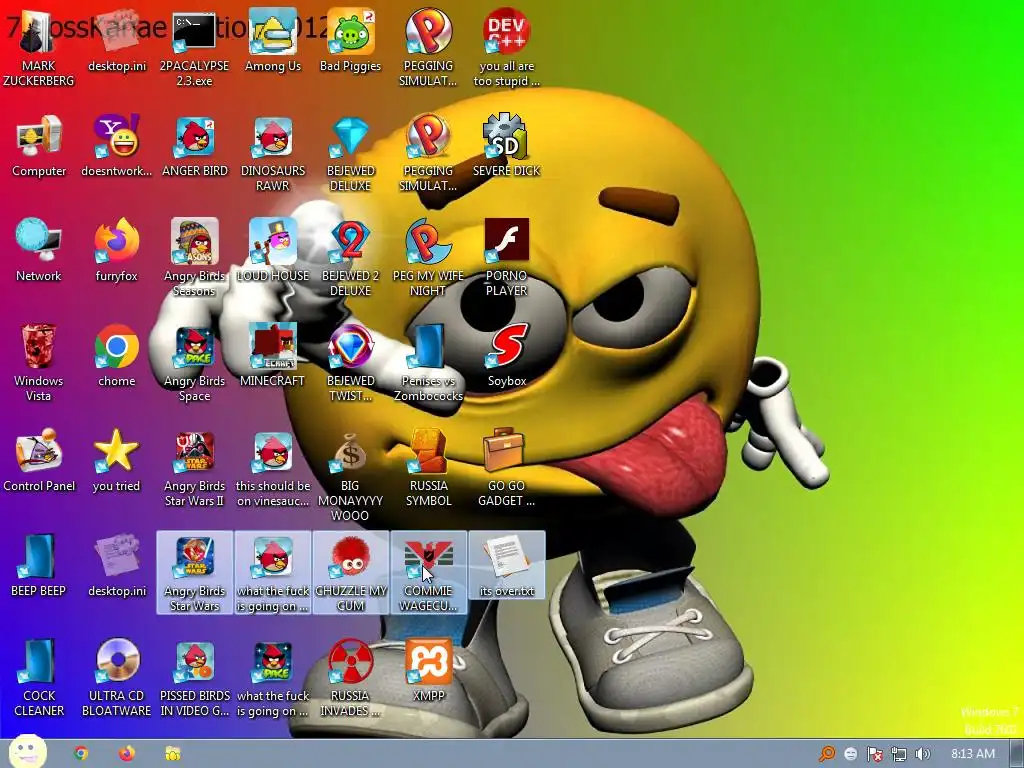Click the ANGER BIRD shortcut
Screen dimensions: 1024x768
(194, 146)
